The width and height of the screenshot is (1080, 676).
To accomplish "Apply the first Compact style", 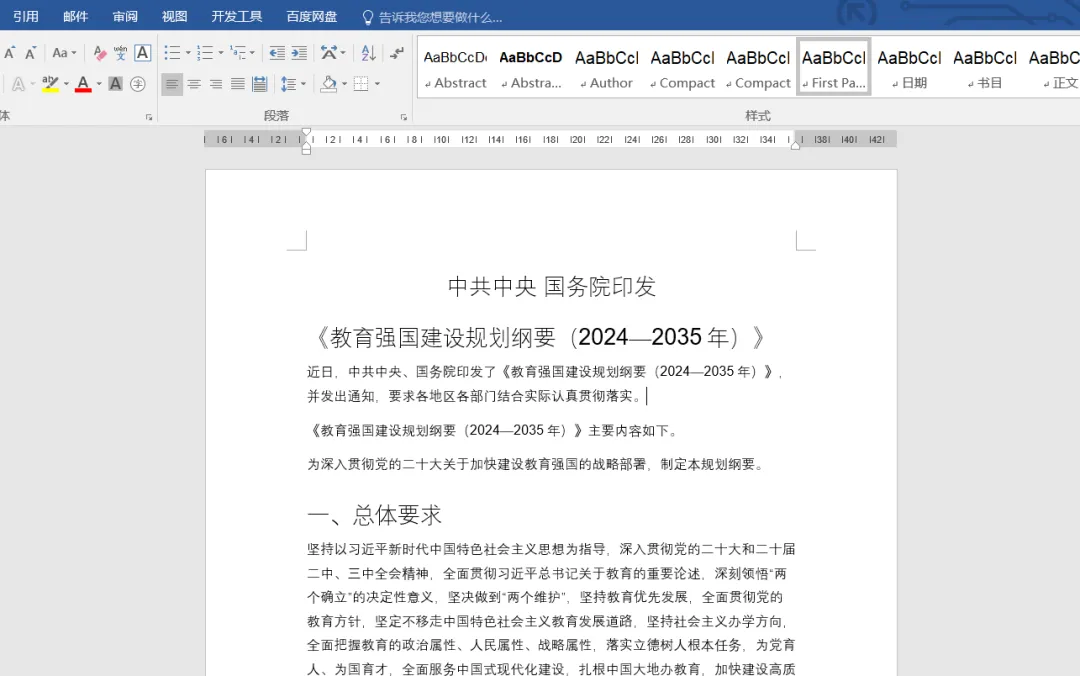I will [683, 68].
